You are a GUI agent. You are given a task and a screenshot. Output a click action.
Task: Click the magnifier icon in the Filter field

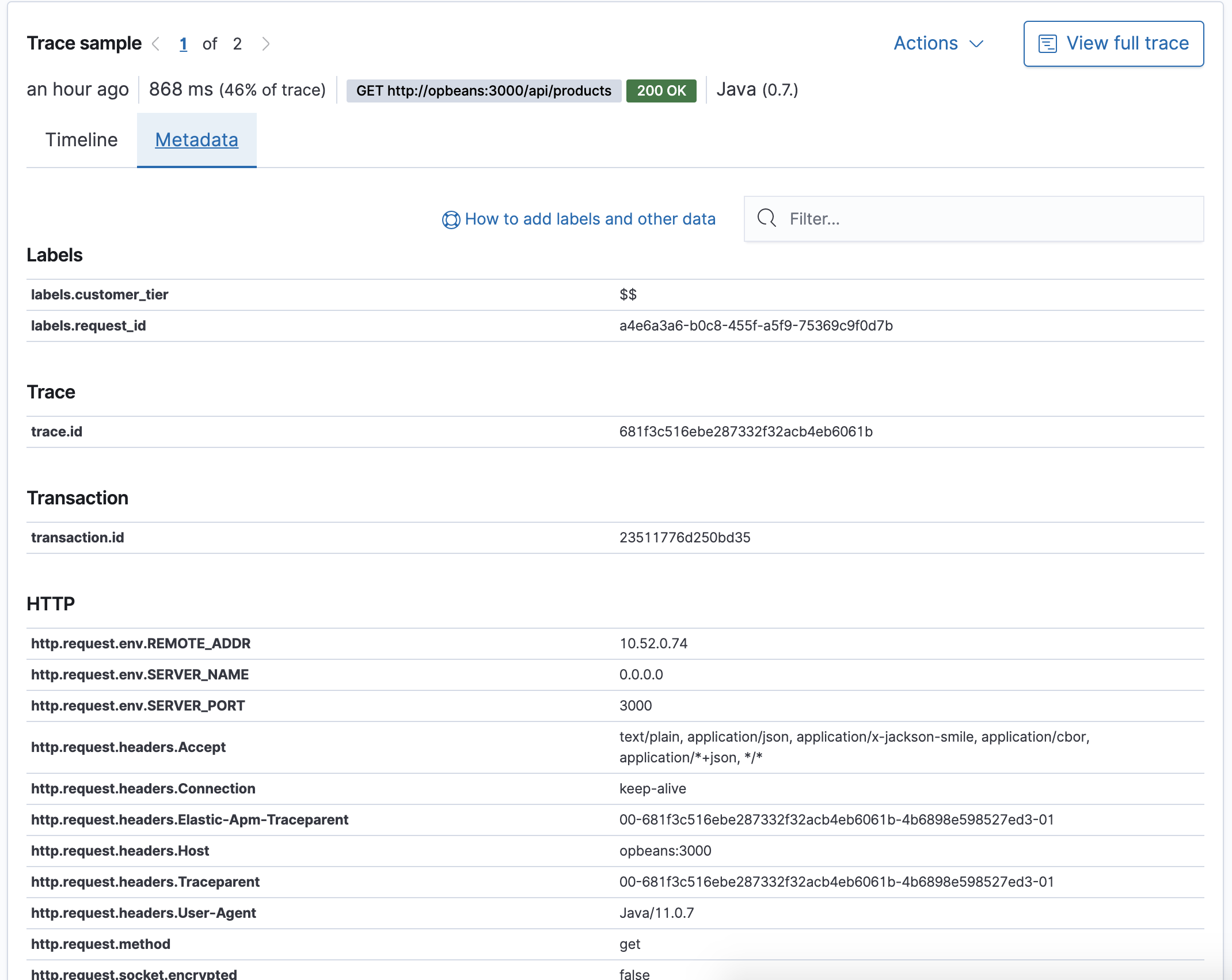tap(767, 219)
